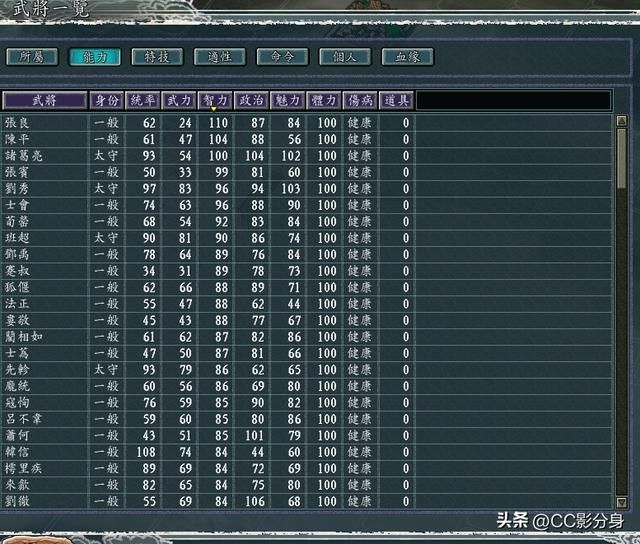Sort by the 傷病 column header
Screen dimensions: 640x544
pos(360,100)
